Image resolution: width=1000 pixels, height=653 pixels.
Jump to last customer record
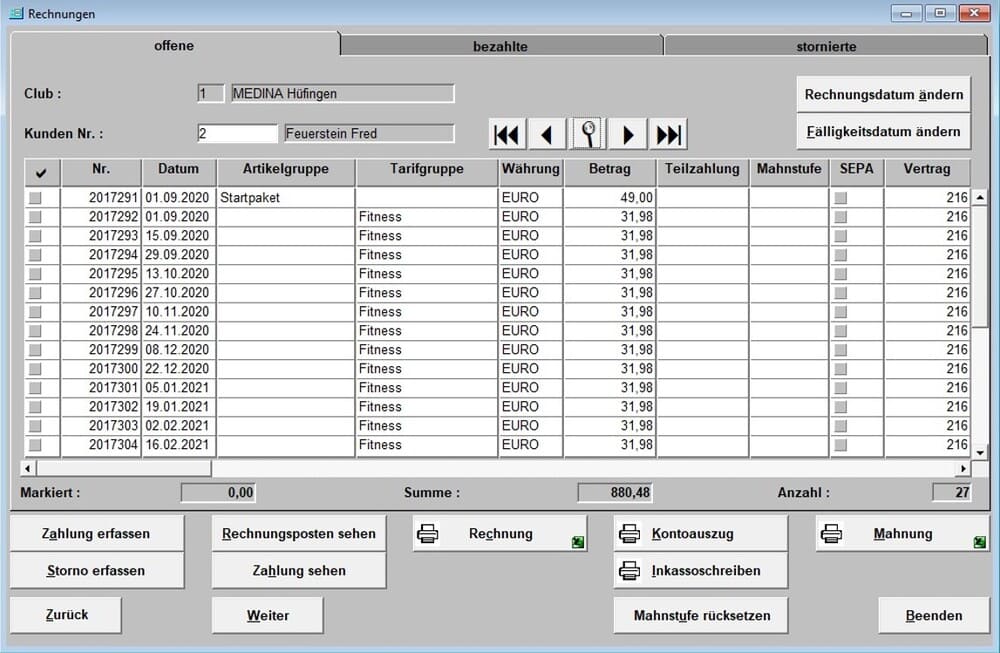[x=668, y=134]
